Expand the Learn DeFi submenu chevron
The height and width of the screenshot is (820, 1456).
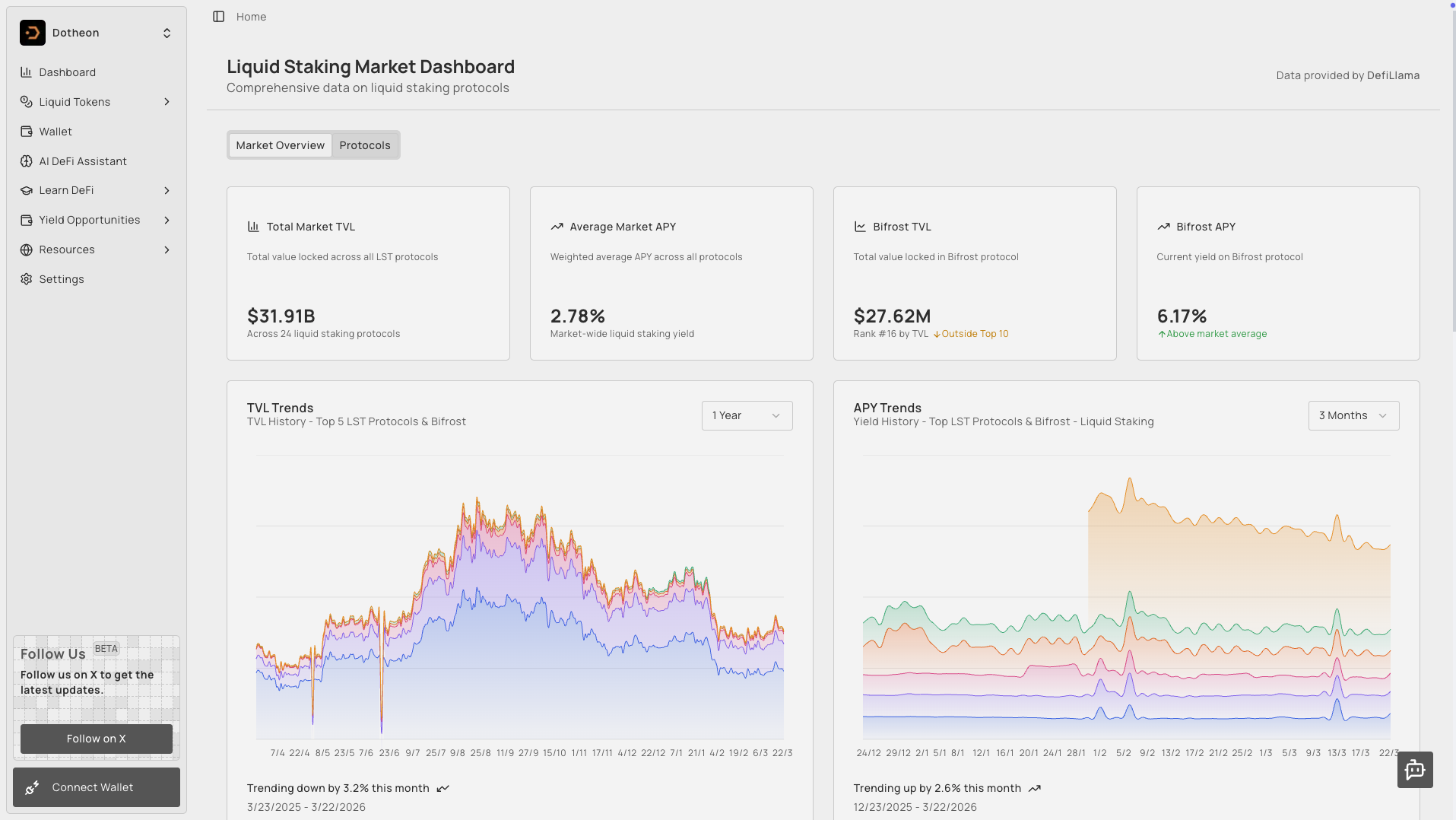(167, 191)
